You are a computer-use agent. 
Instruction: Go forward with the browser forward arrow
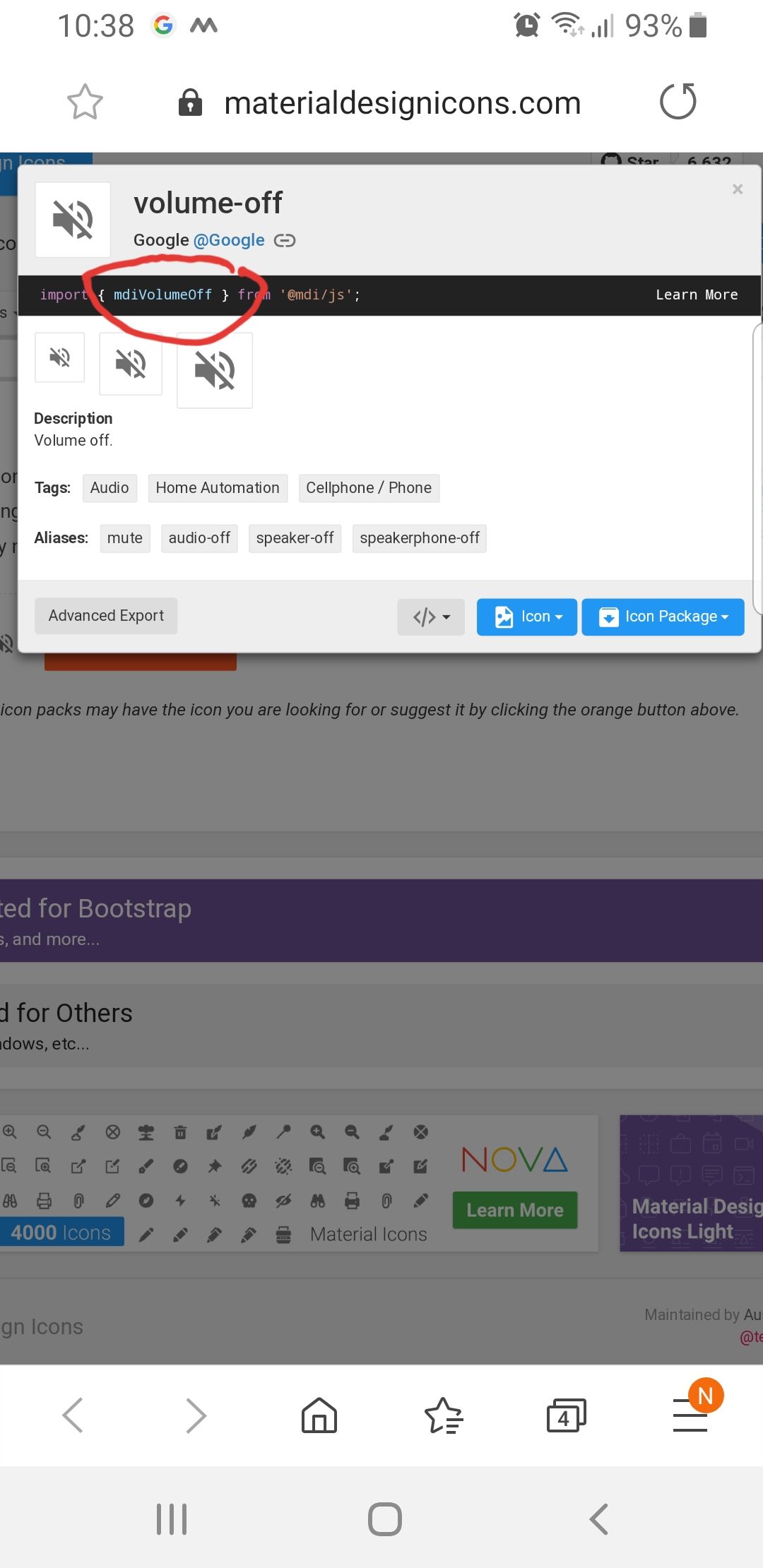[196, 1415]
